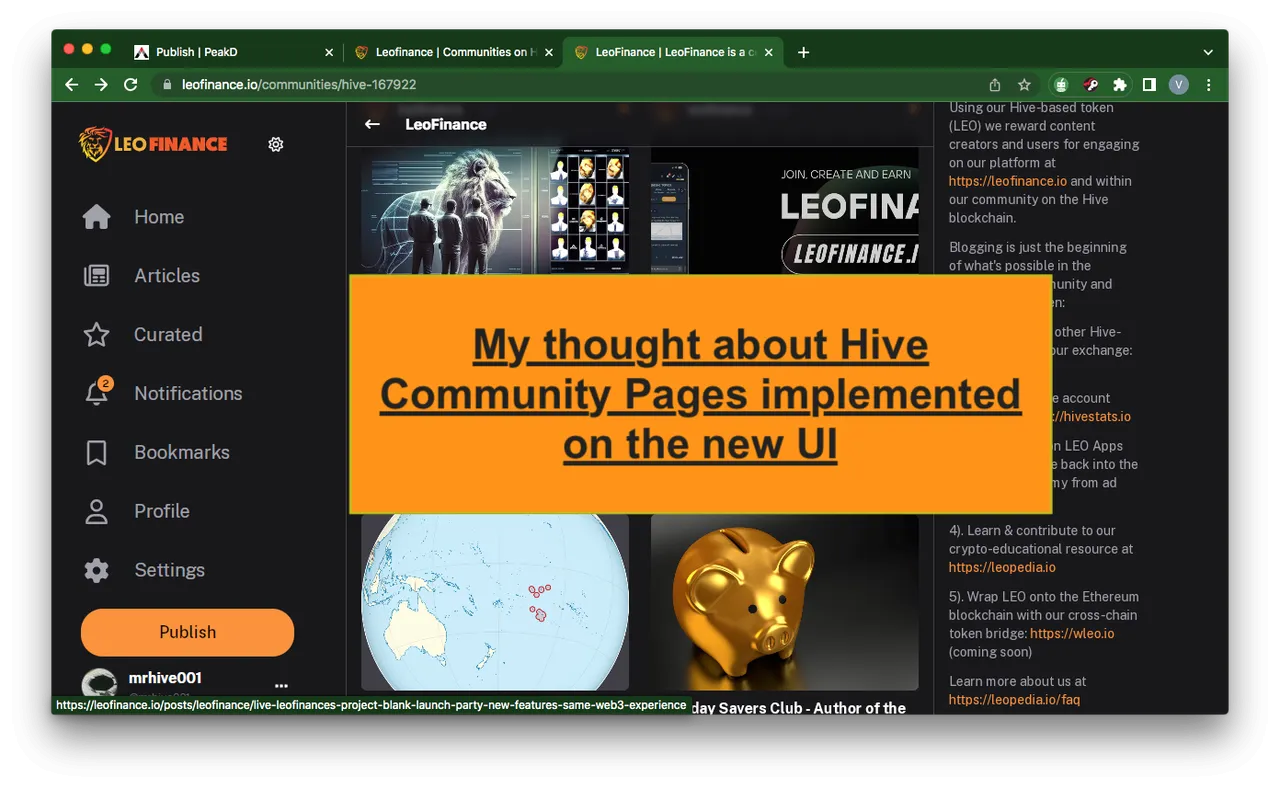Share this page via toolbar icon
Image resolution: width=1280 pixels, height=788 pixels.
pyautogui.click(x=995, y=85)
